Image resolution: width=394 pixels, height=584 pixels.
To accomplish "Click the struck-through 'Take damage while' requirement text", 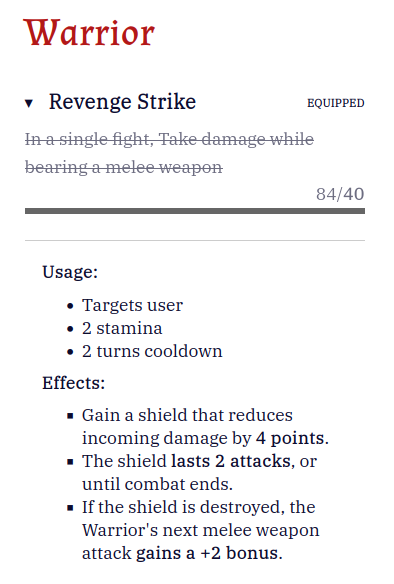I will pos(236,139).
